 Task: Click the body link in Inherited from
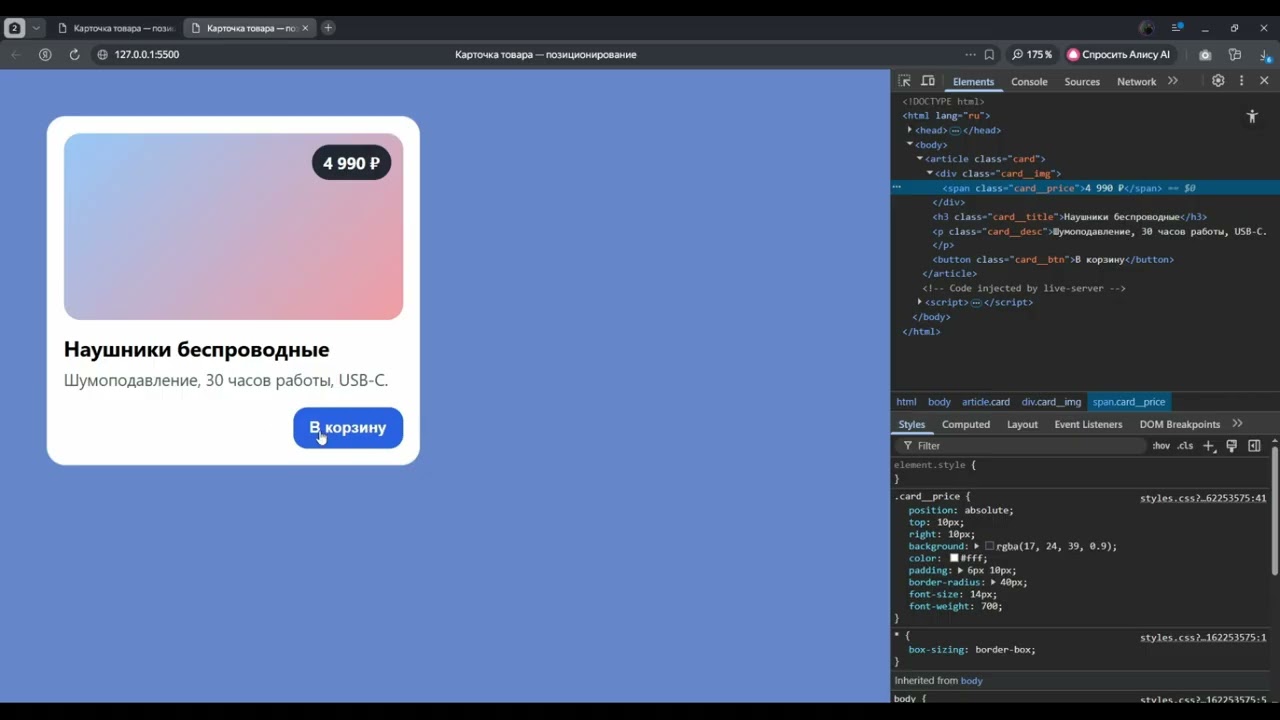tap(971, 680)
